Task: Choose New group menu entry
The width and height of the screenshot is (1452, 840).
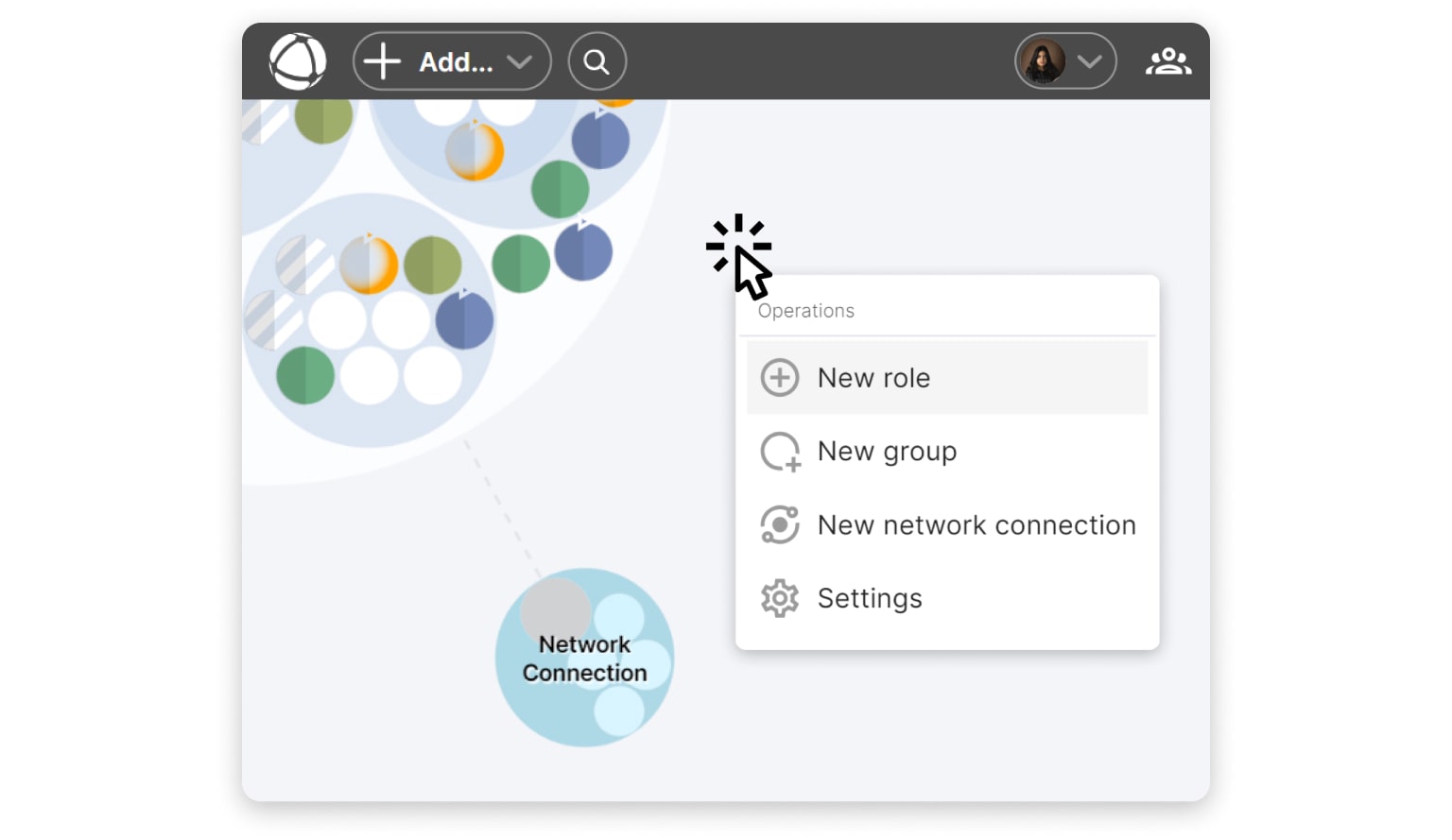Action: click(887, 452)
